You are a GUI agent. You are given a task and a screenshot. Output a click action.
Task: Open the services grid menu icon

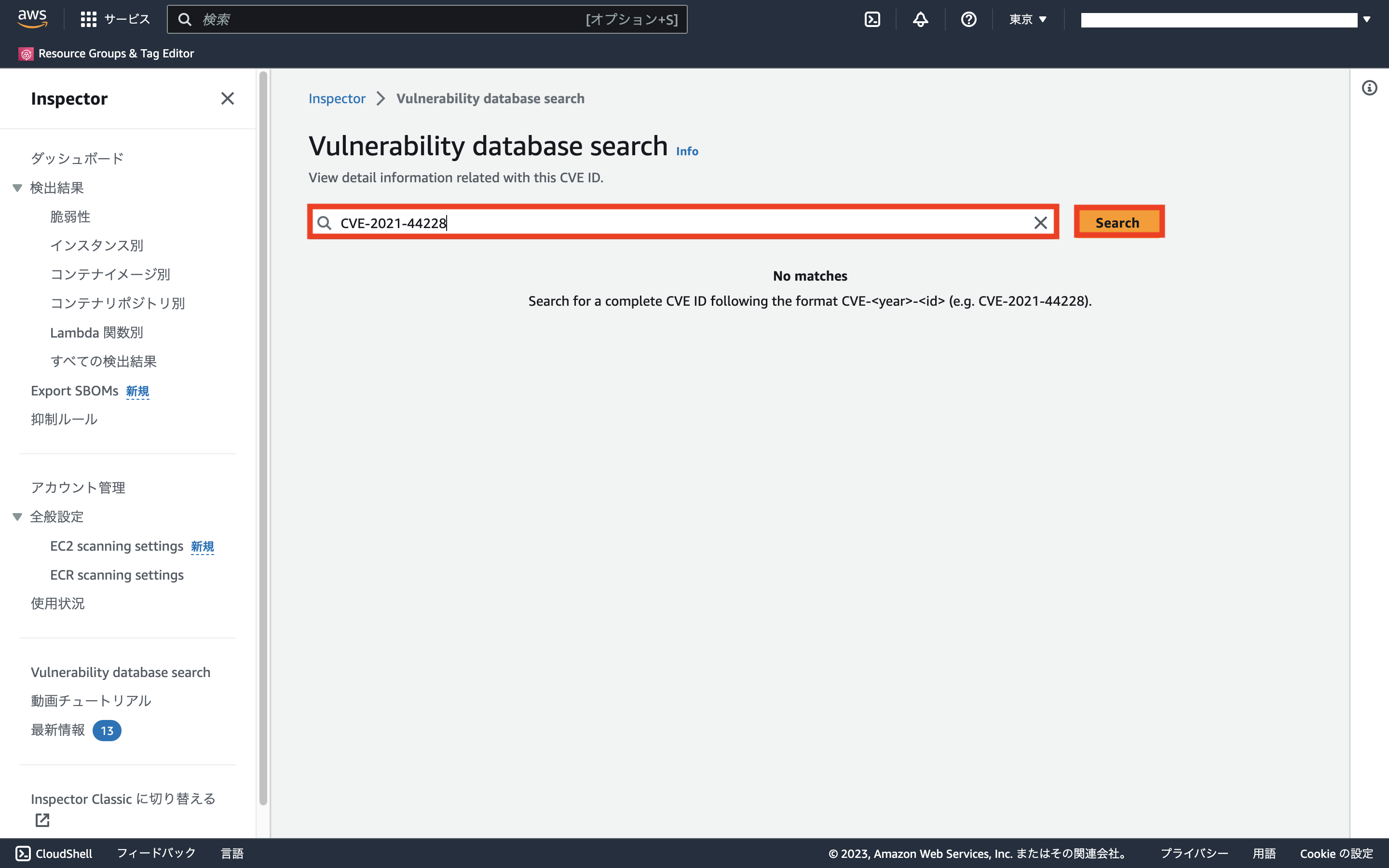click(88, 19)
